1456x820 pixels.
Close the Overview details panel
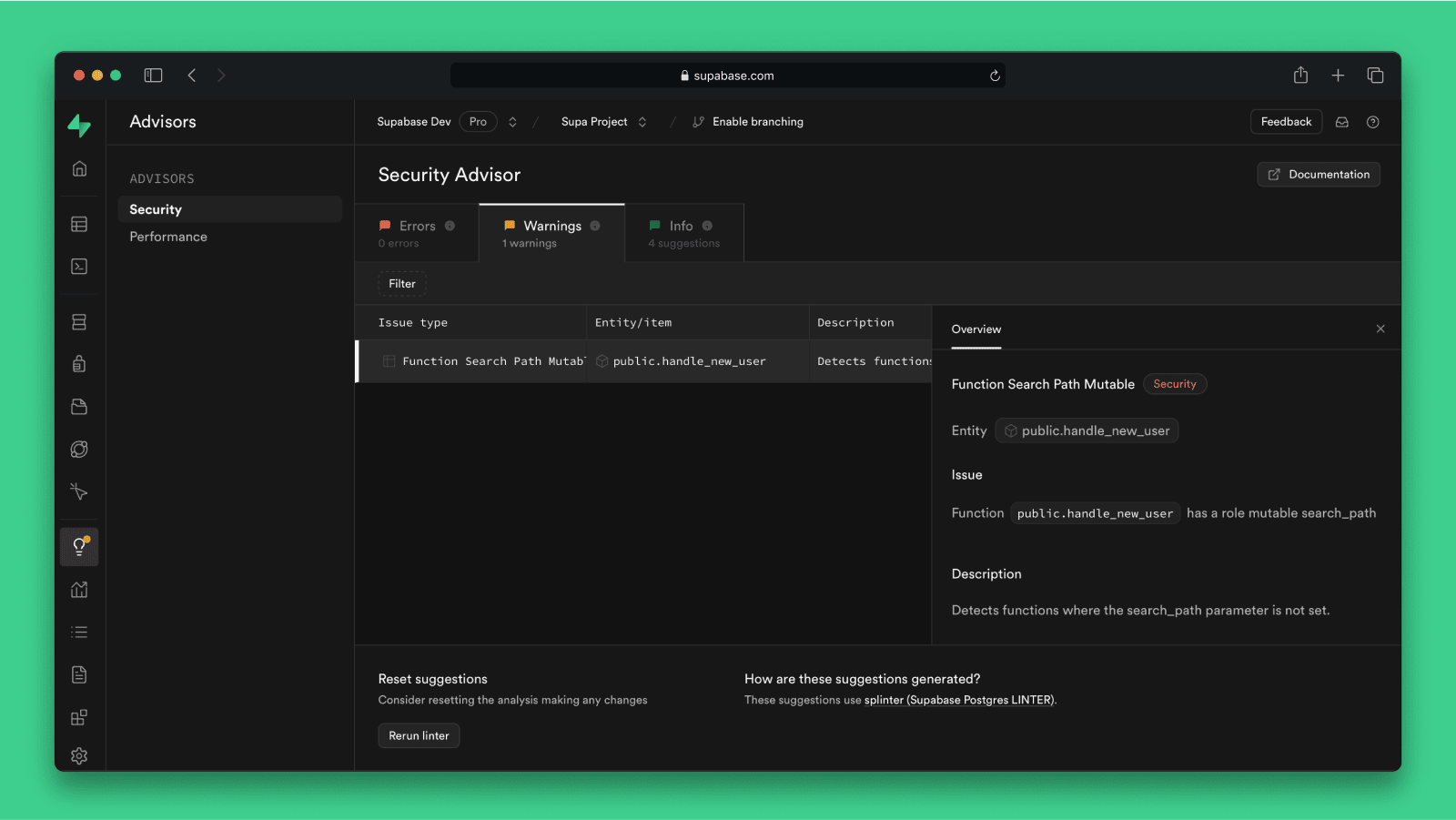coord(1380,329)
